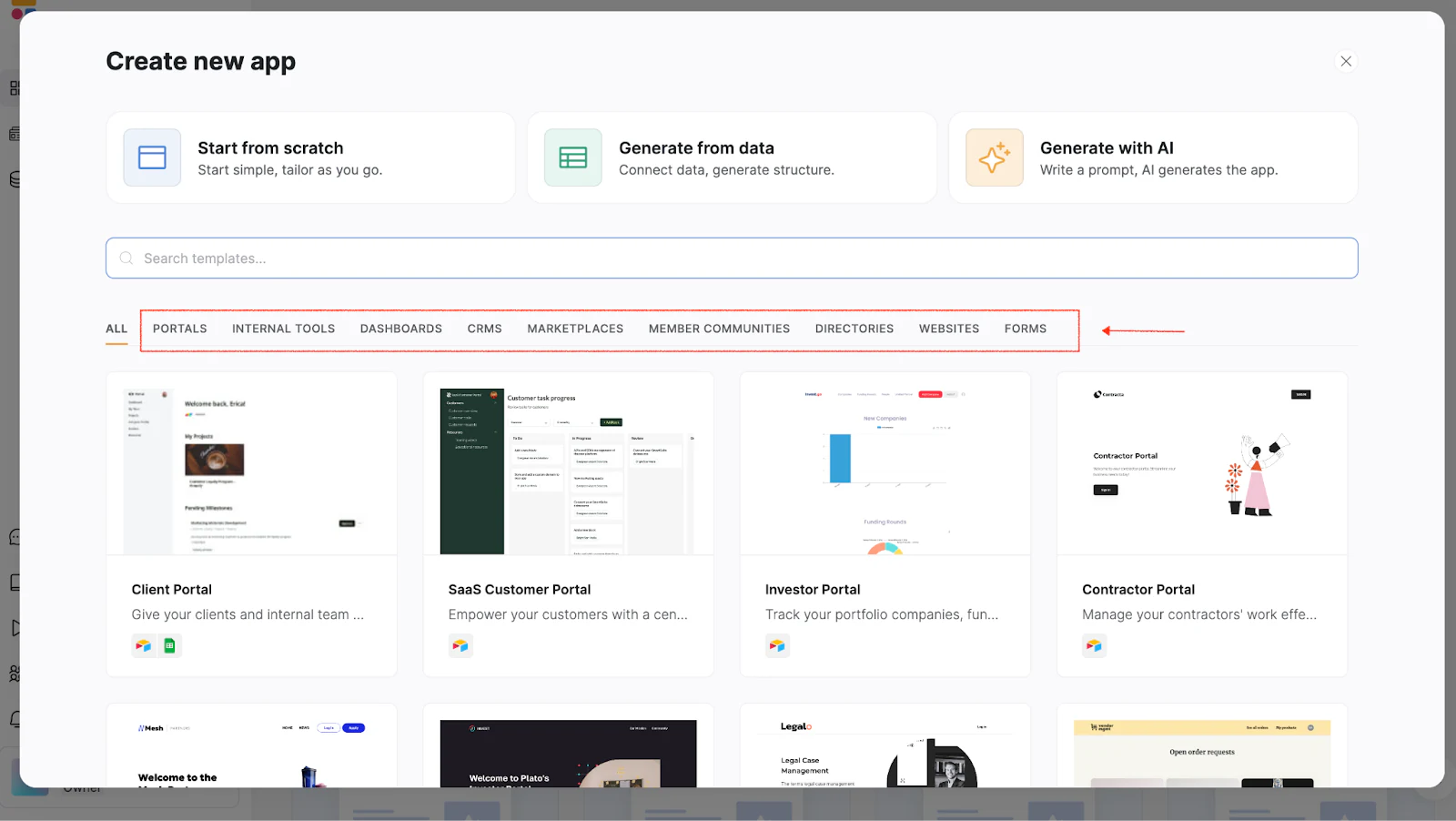This screenshot has height=821, width=1456.
Task: Open the MEMBER COMMUNITIES tab
Action: (x=719, y=329)
